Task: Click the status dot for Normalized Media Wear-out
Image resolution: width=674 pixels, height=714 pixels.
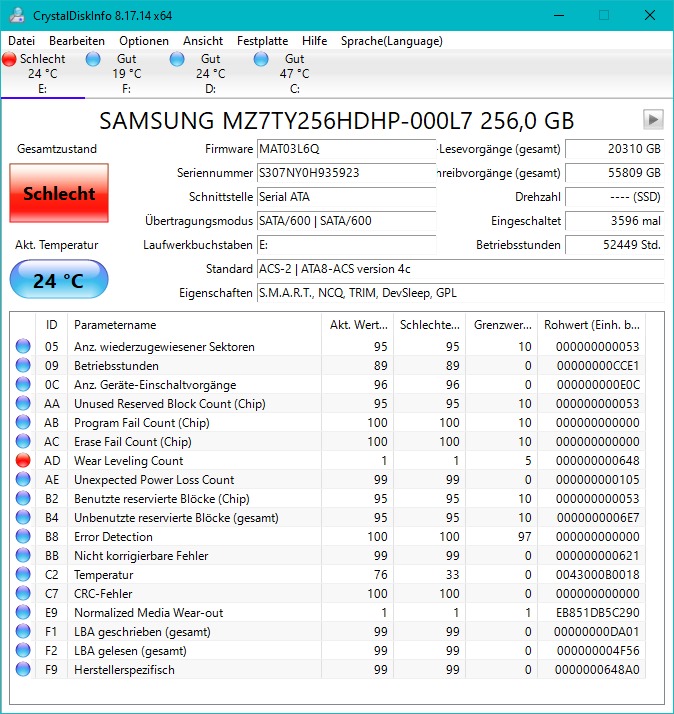Action: click(x=23, y=612)
